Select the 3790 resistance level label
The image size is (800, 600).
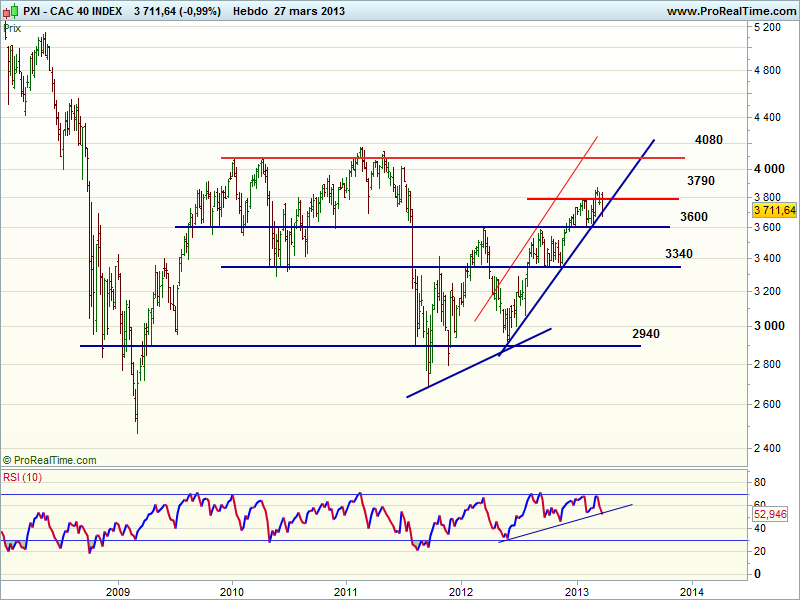coord(701,181)
